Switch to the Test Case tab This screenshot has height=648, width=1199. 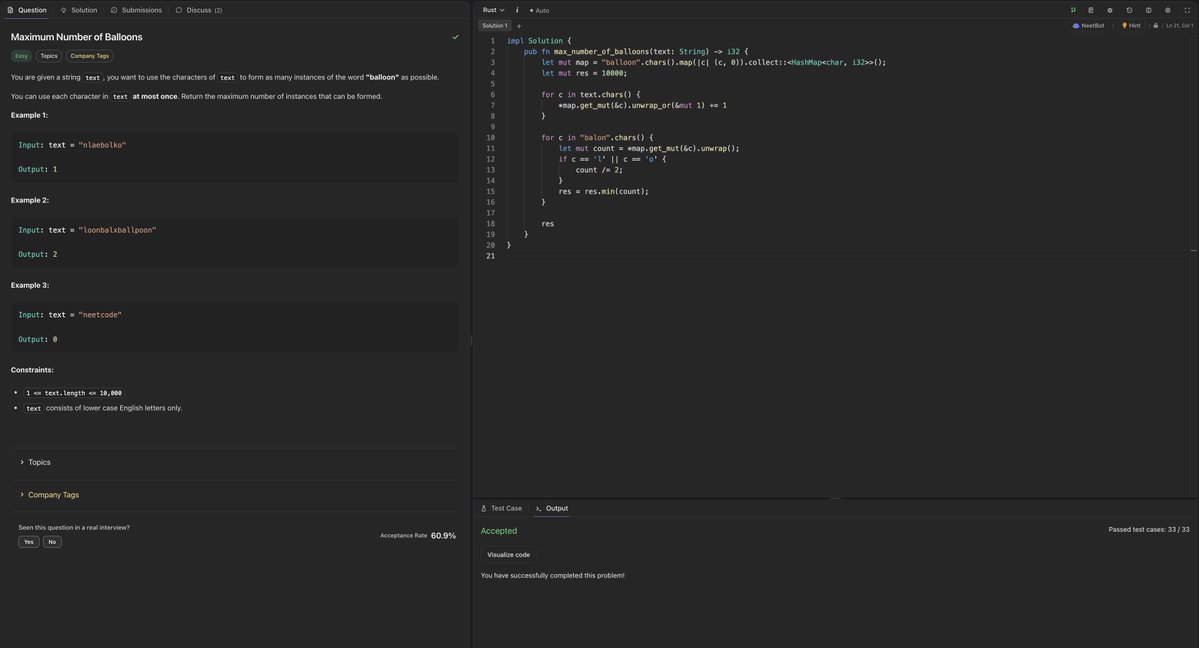coord(502,508)
